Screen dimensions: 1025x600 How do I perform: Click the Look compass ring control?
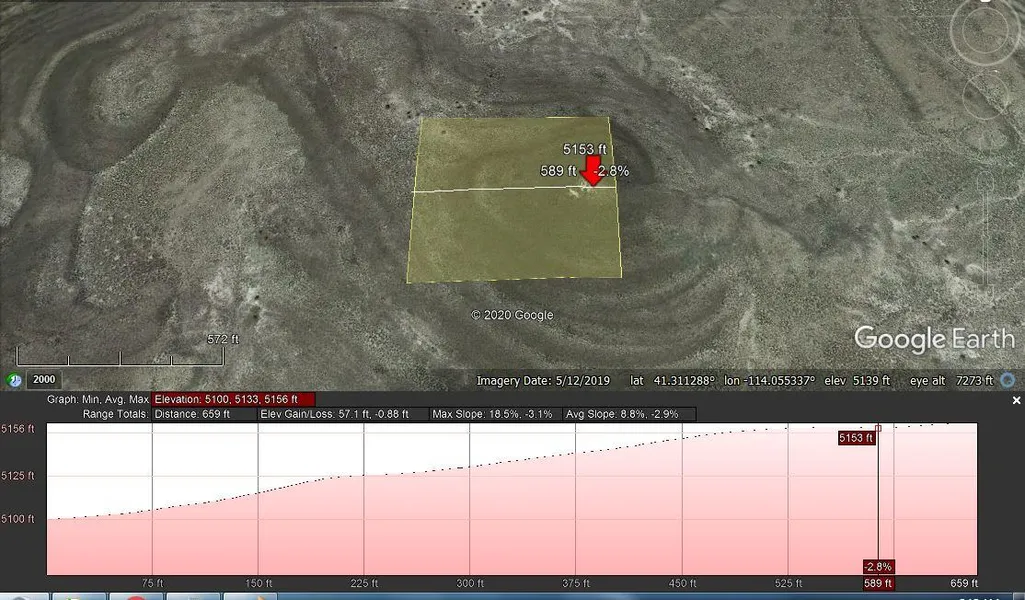click(986, 33)
